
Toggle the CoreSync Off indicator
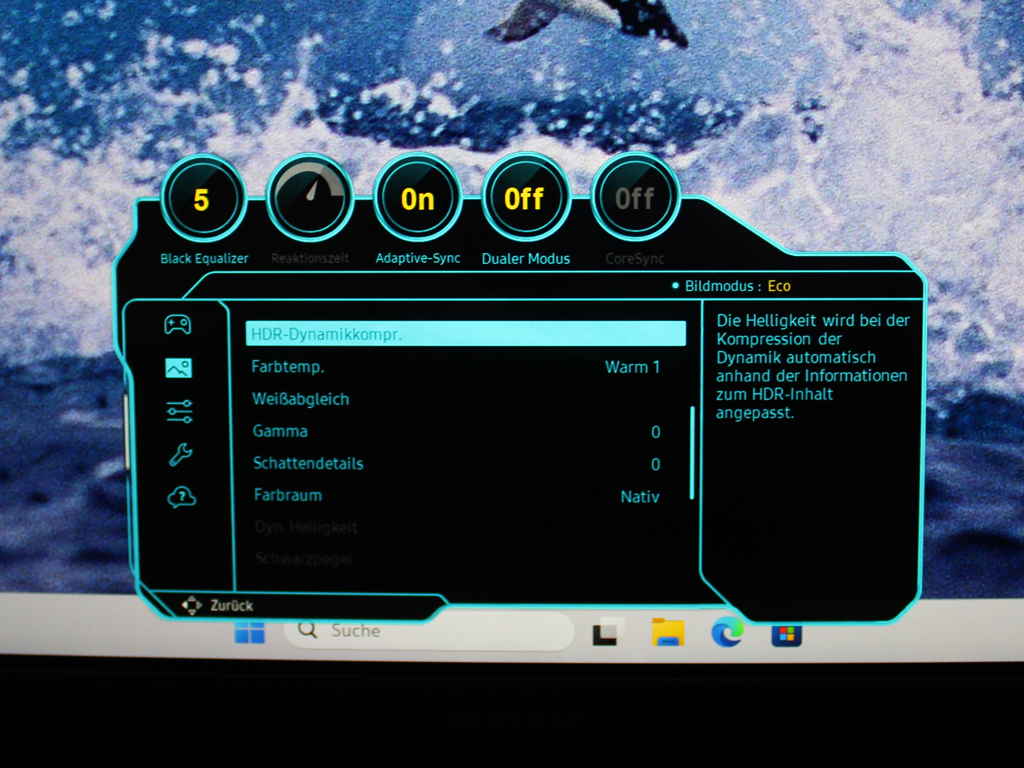click(x=635, y=198)
